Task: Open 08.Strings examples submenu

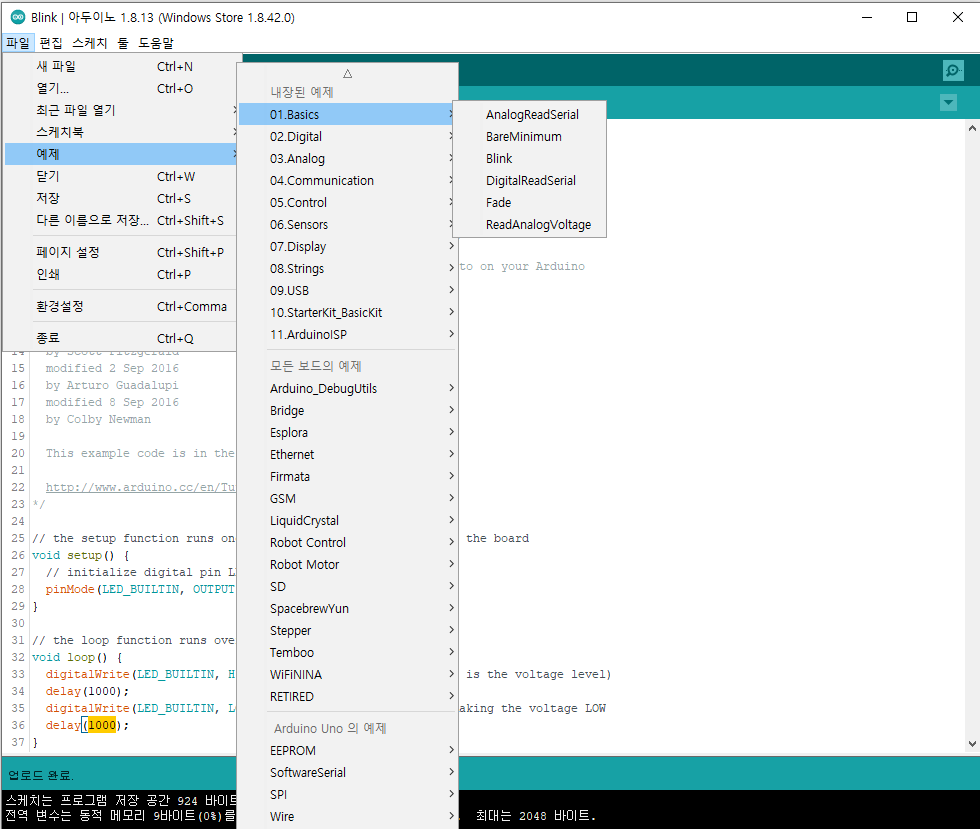Action: tap(348, 268)
